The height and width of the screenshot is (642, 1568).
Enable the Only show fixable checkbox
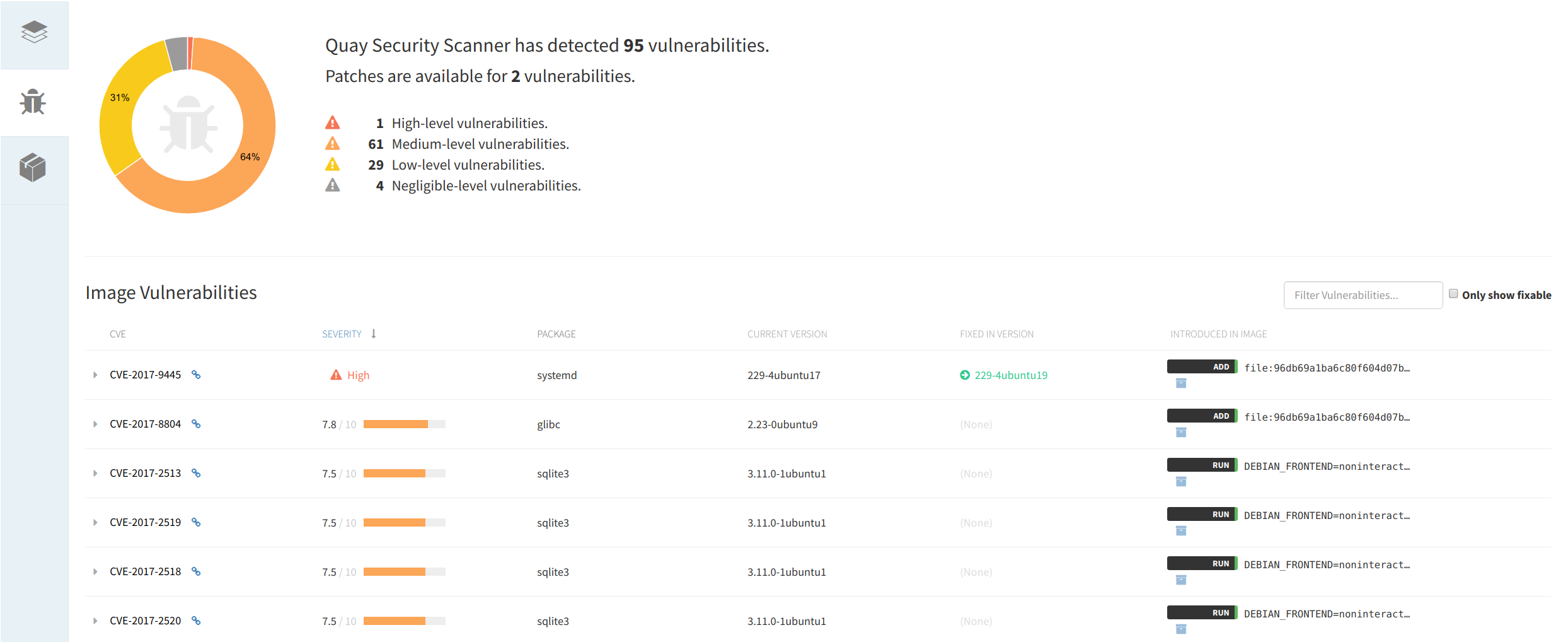click(1453, 294)
